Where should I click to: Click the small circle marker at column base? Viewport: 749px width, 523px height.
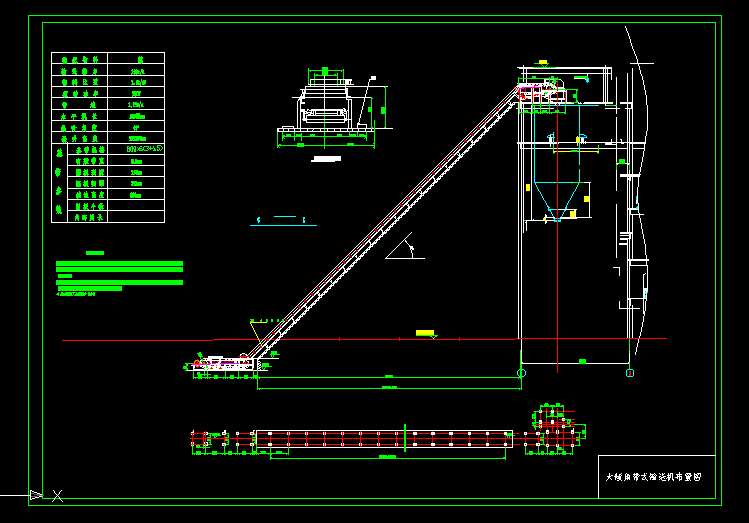click(x=521, y=373)
